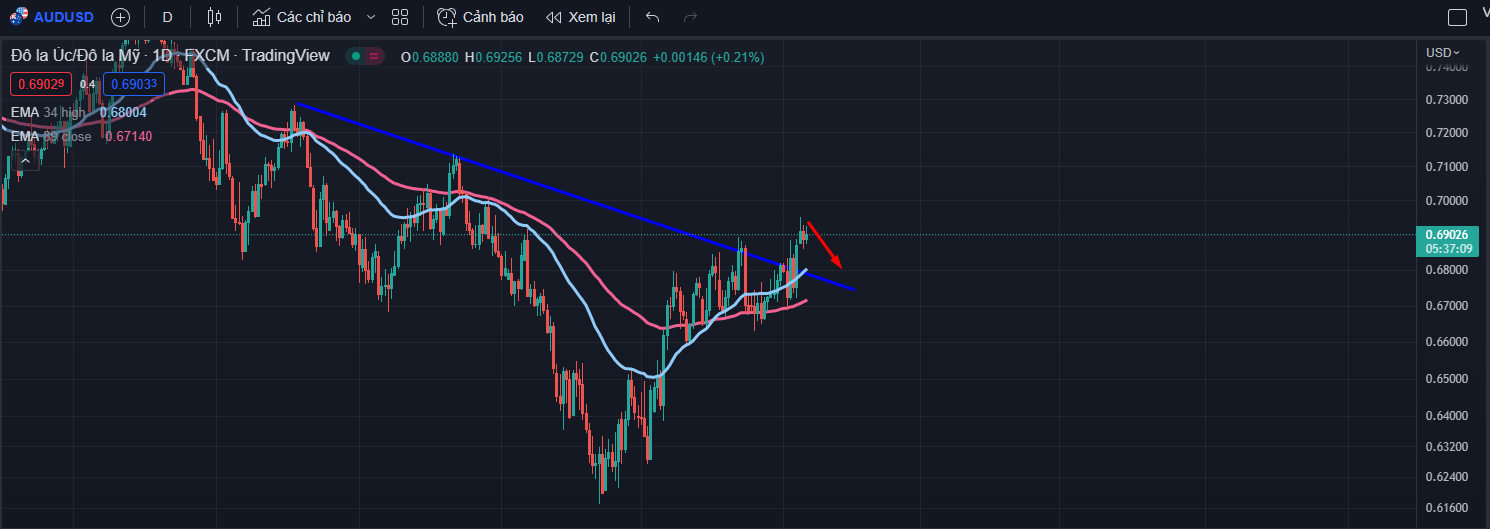Open the indicator templates grid icon

[400, 17]
